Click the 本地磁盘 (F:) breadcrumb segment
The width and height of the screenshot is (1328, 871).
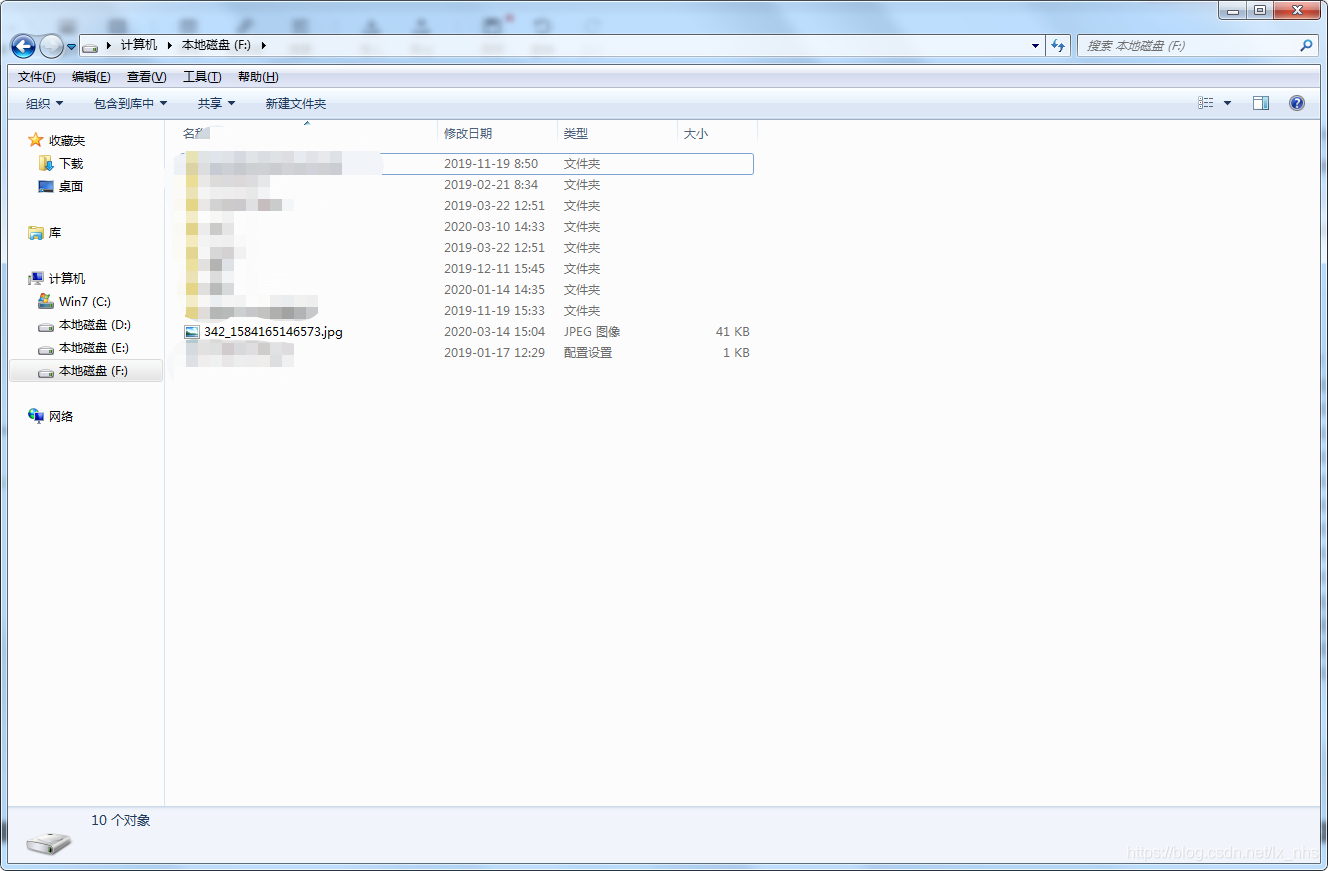coord(216,45)
